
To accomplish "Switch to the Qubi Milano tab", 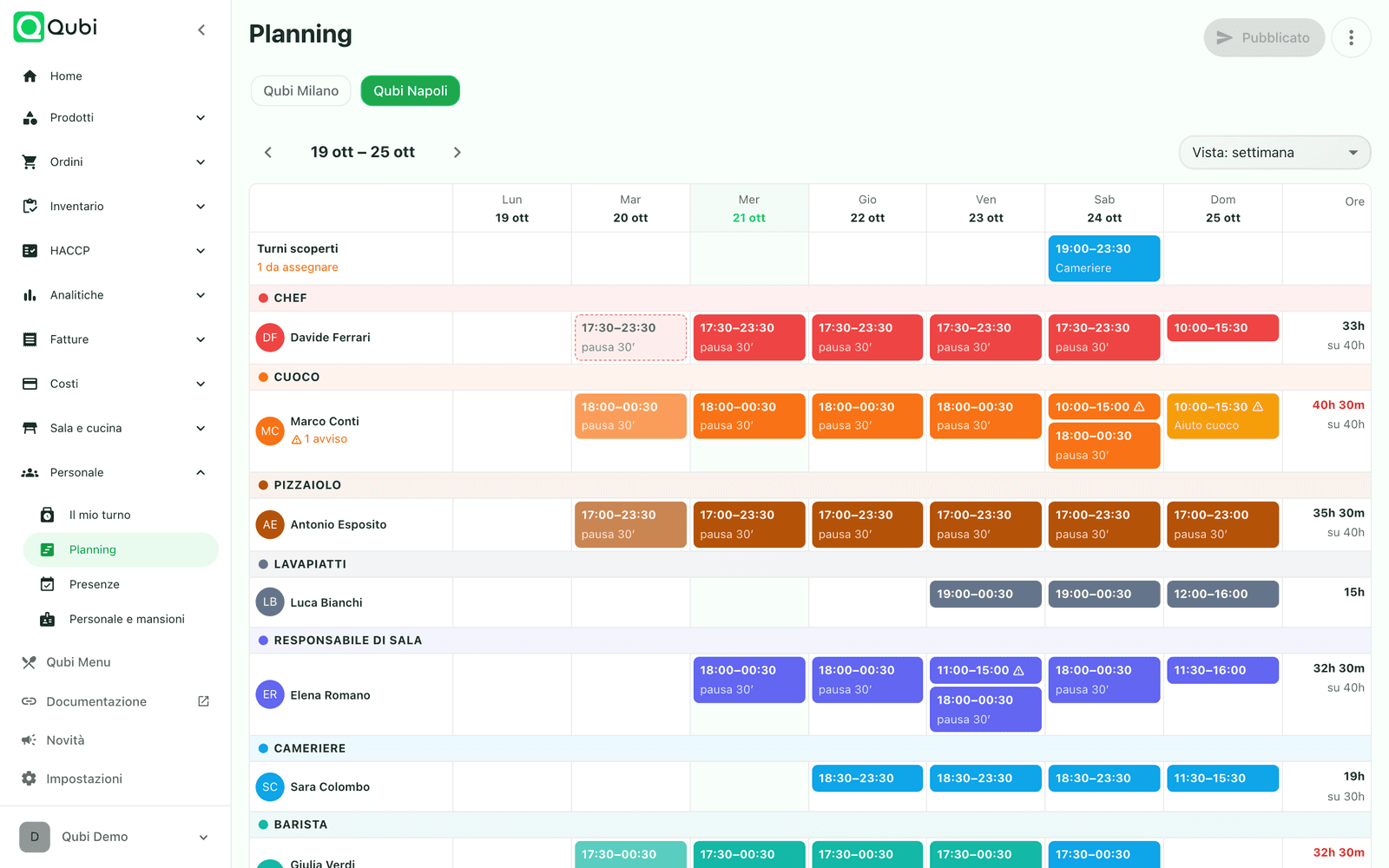I will (x=301, y=91).
